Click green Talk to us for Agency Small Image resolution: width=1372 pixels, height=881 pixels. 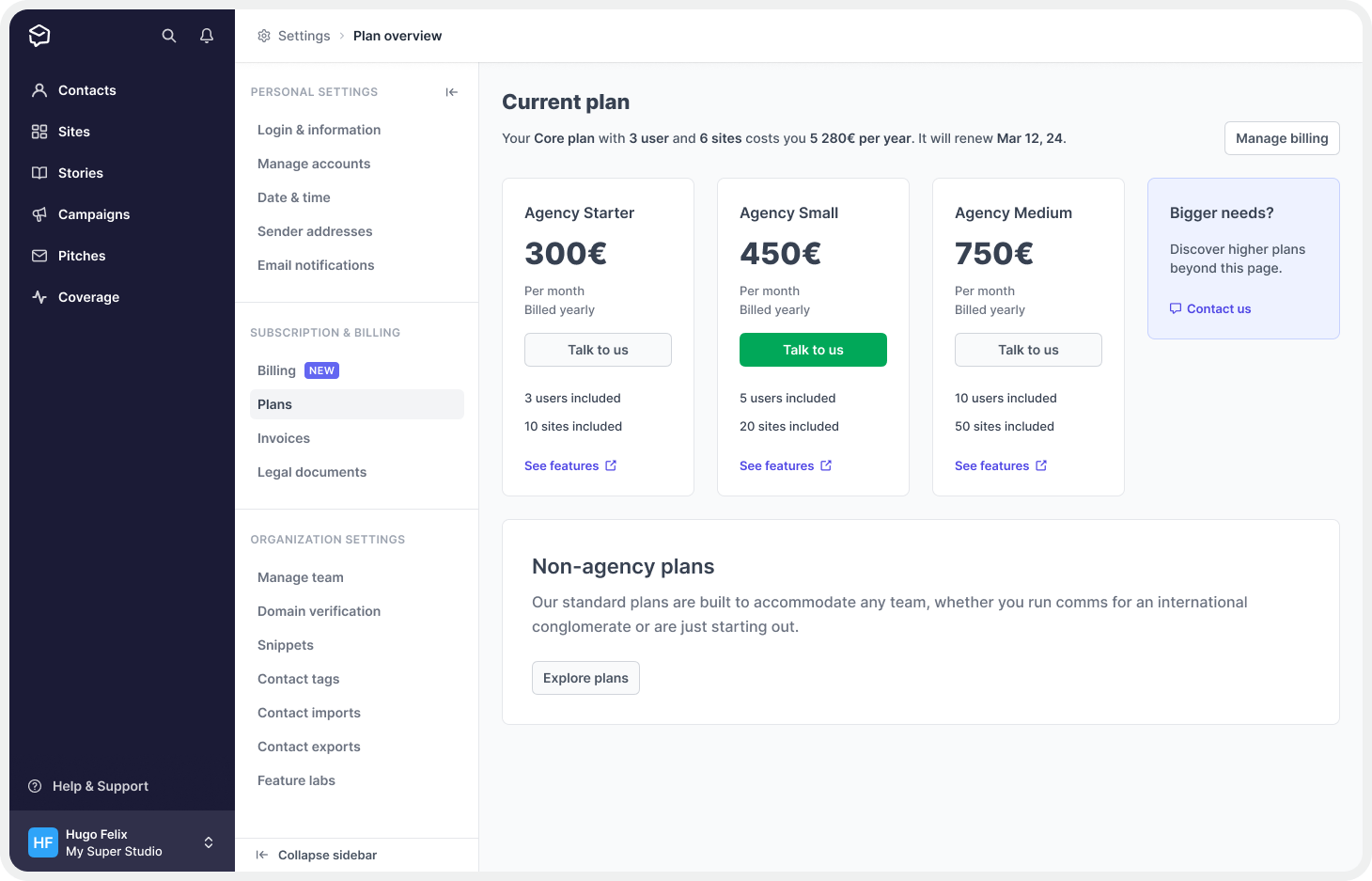(813, 350)
